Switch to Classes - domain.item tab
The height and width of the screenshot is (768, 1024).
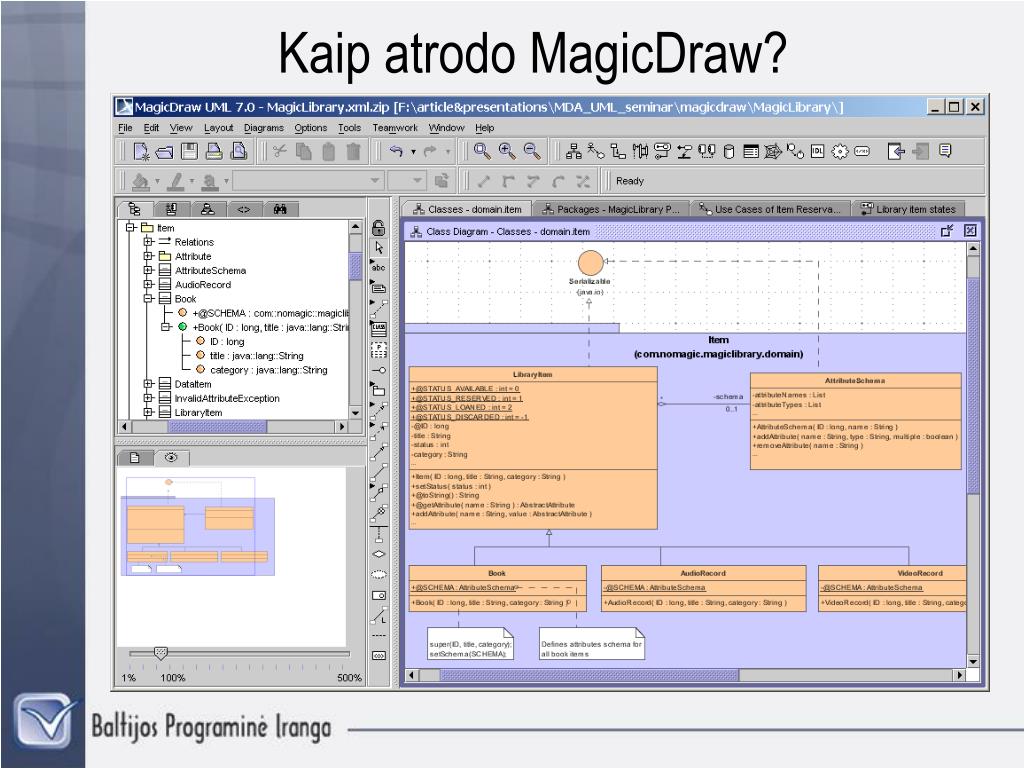(x=467, y=209)
